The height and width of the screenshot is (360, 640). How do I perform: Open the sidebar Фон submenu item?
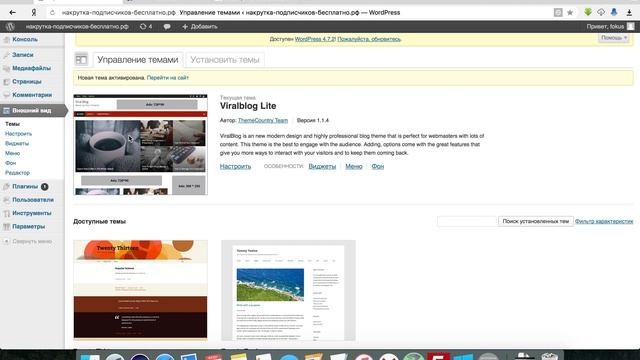(11, 163)
